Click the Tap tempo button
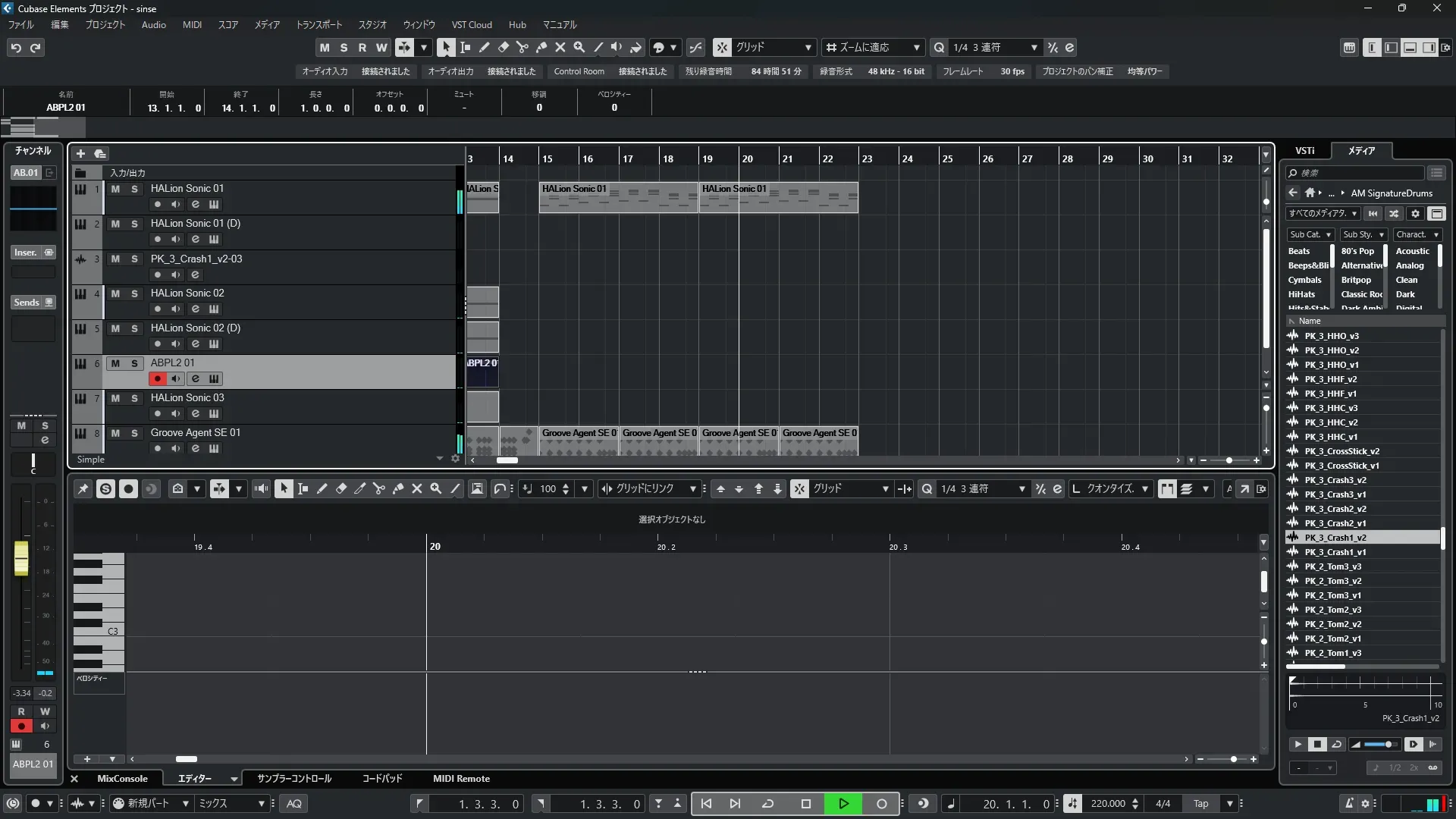The width and height of the screenshot is (1456, 819). [1200, 804]
